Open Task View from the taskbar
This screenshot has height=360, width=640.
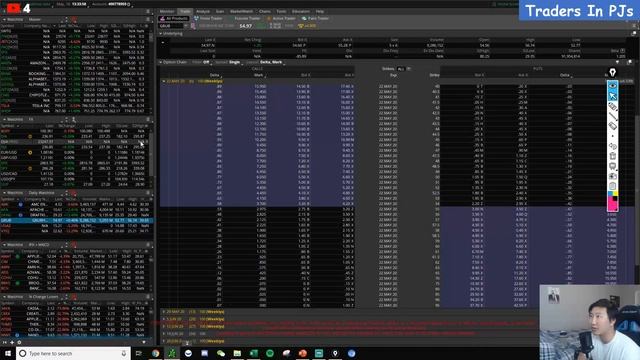click(x=139, y=353)
